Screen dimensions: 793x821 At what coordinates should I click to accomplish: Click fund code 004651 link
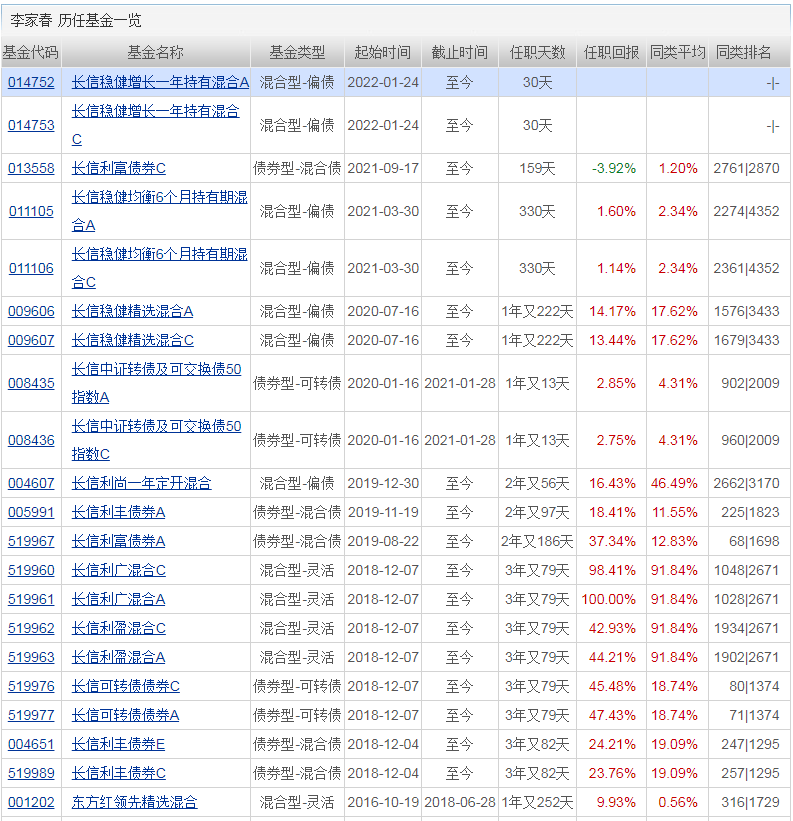click(31, 744)
